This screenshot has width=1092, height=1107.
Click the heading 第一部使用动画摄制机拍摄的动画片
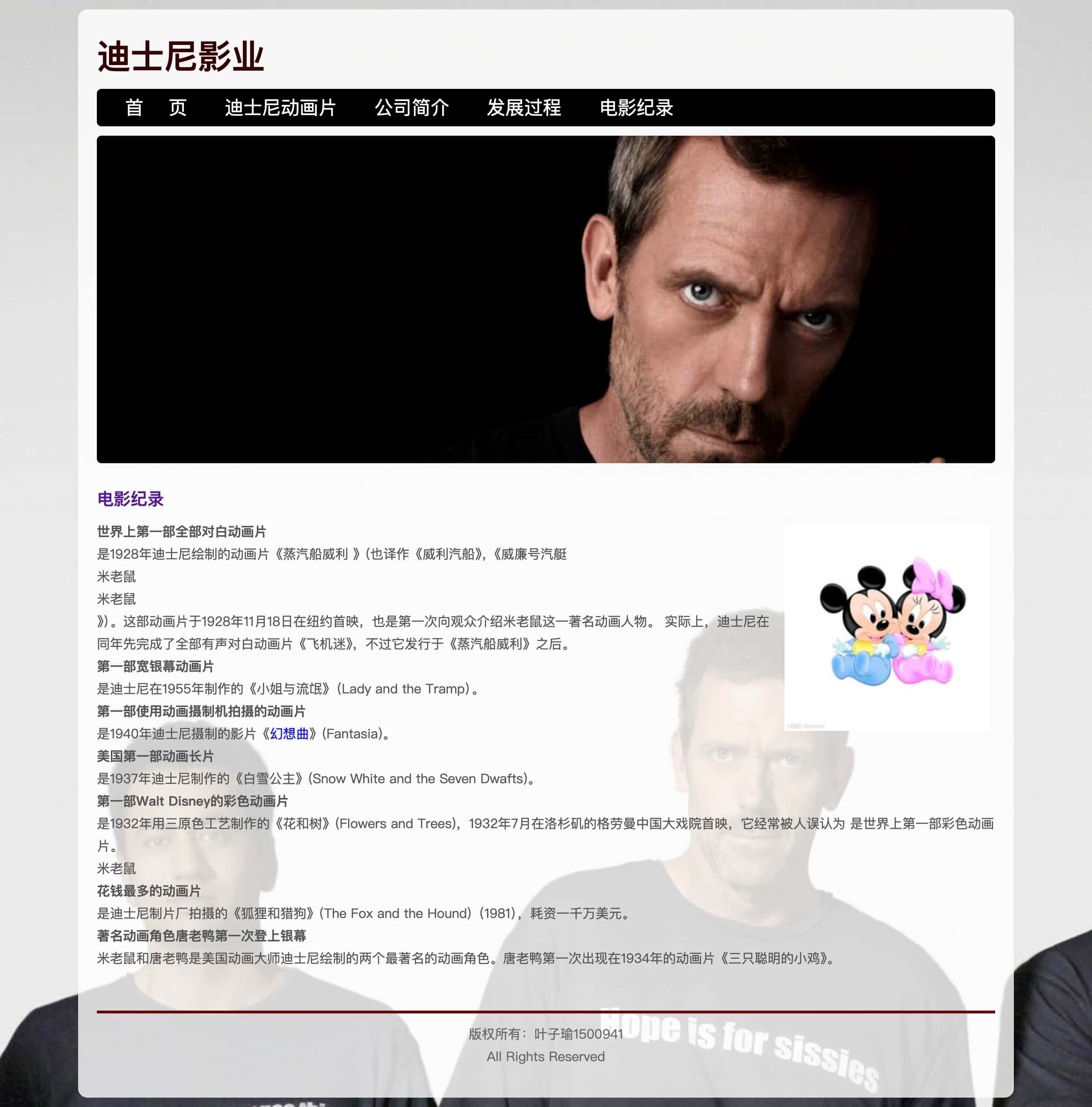tap(201, 712)
